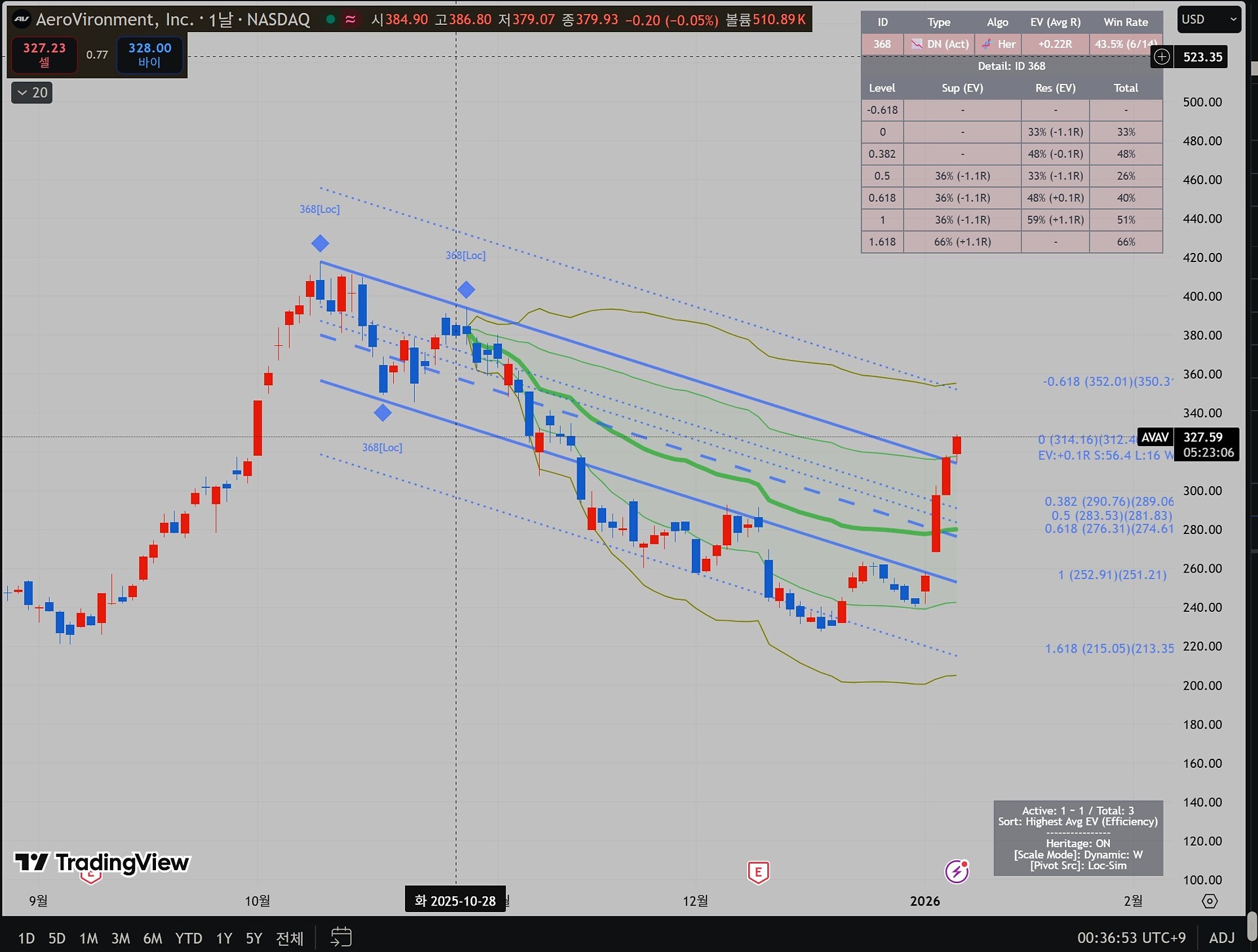Click the 327.23 sell button

(x=45, y=54)
